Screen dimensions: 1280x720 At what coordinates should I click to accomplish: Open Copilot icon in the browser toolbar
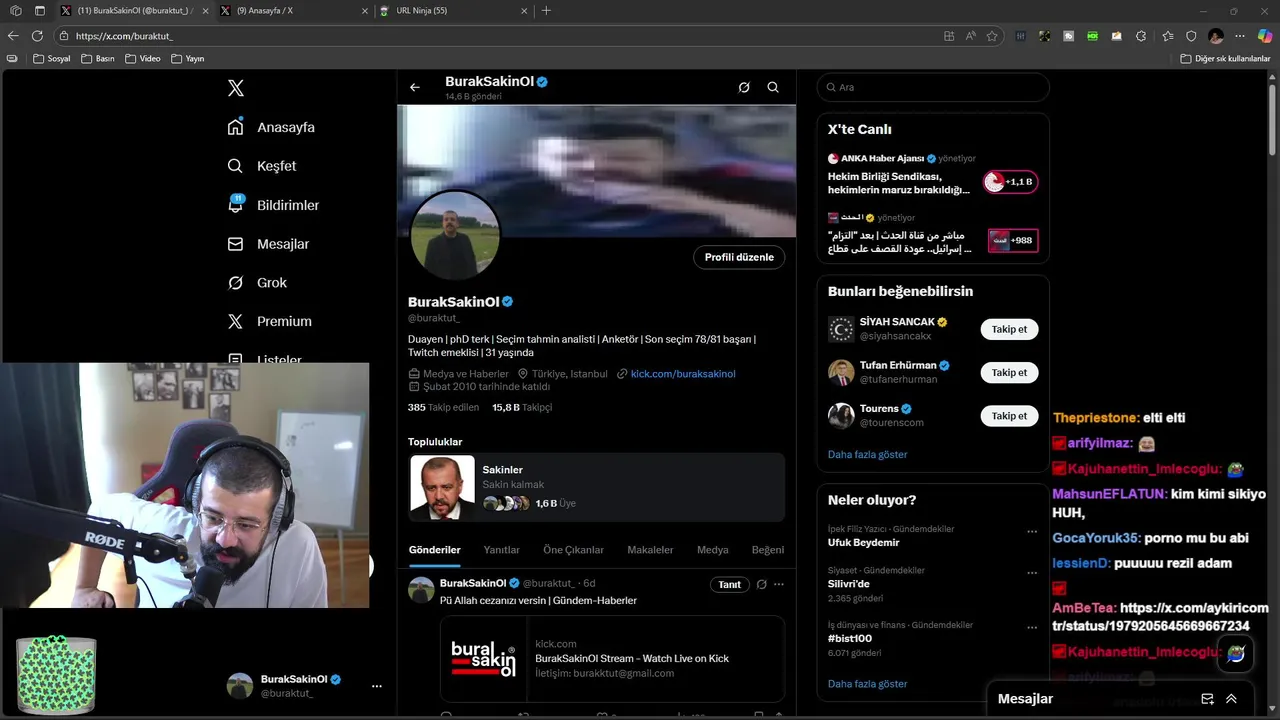coord(1265,36)
